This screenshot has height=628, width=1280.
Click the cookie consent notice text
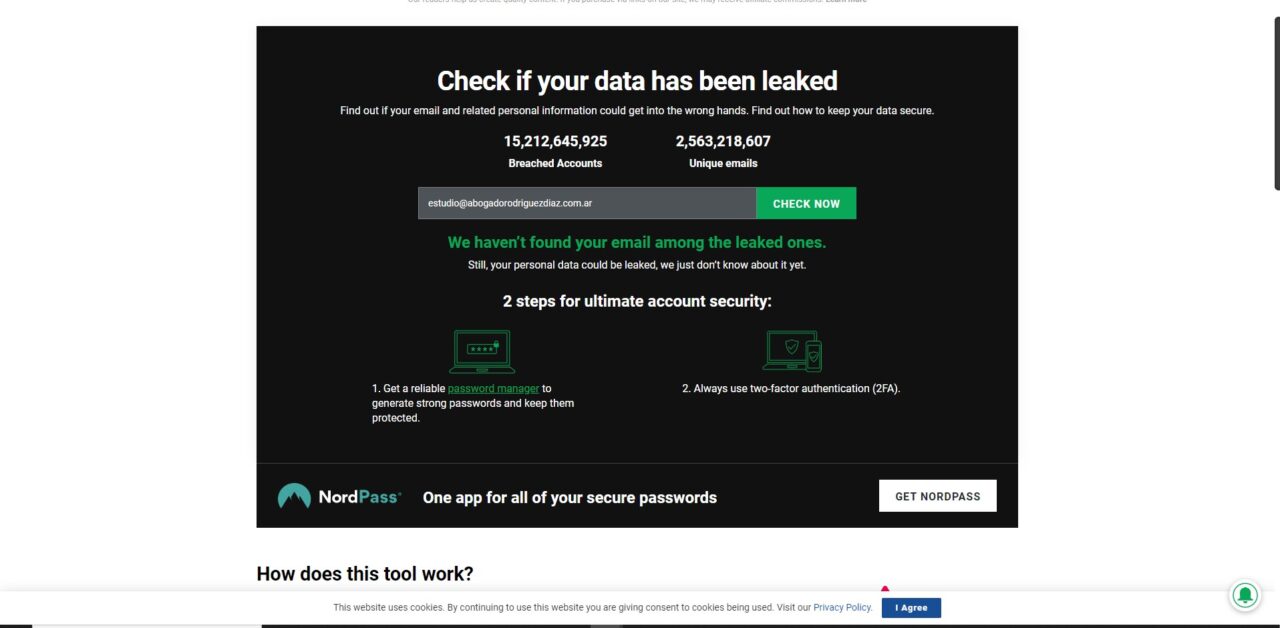point(571,608)
